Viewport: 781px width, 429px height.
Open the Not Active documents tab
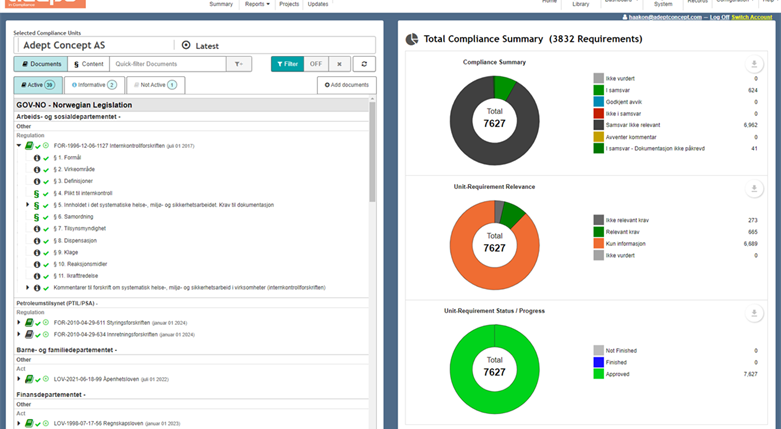pos(156,85)
